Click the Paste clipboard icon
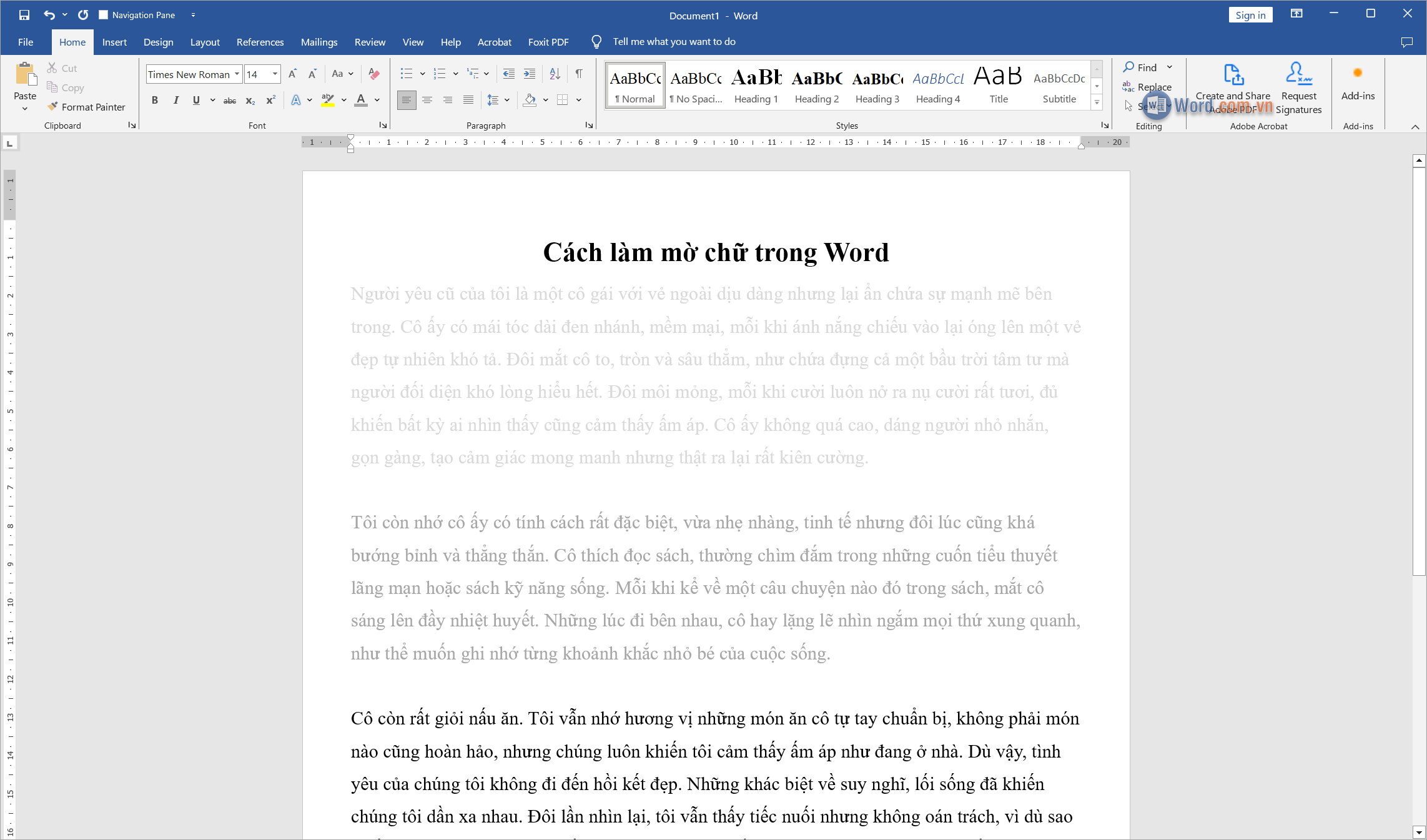Viewport: 1427px width, 840px height. click(25, 74)
